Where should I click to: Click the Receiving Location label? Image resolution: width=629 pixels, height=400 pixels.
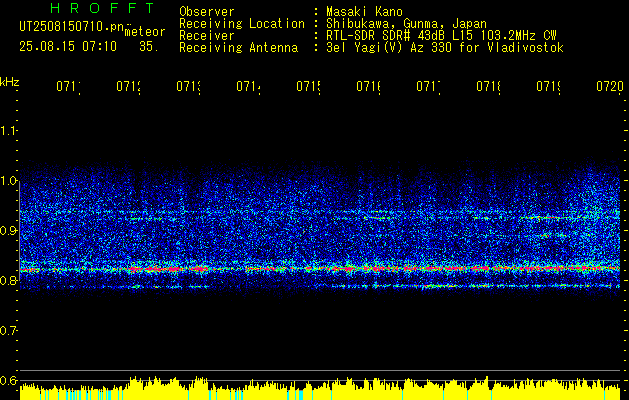coord(242,24)
